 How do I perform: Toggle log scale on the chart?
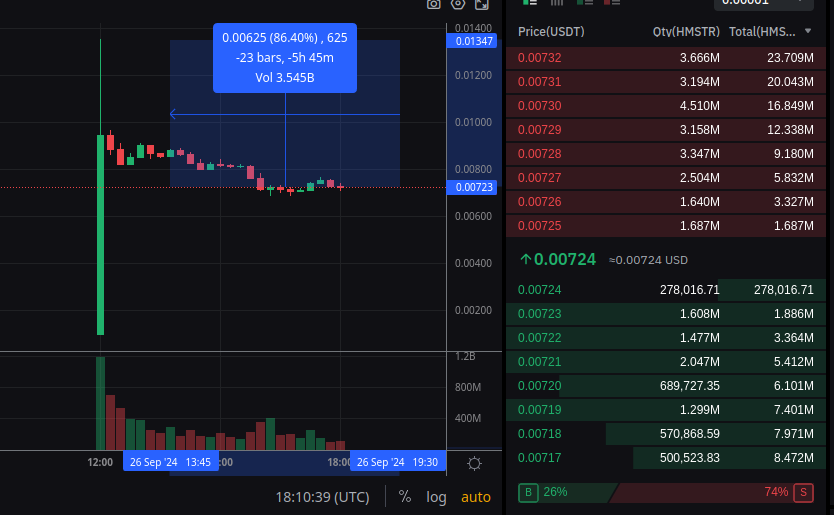[436, 497]
